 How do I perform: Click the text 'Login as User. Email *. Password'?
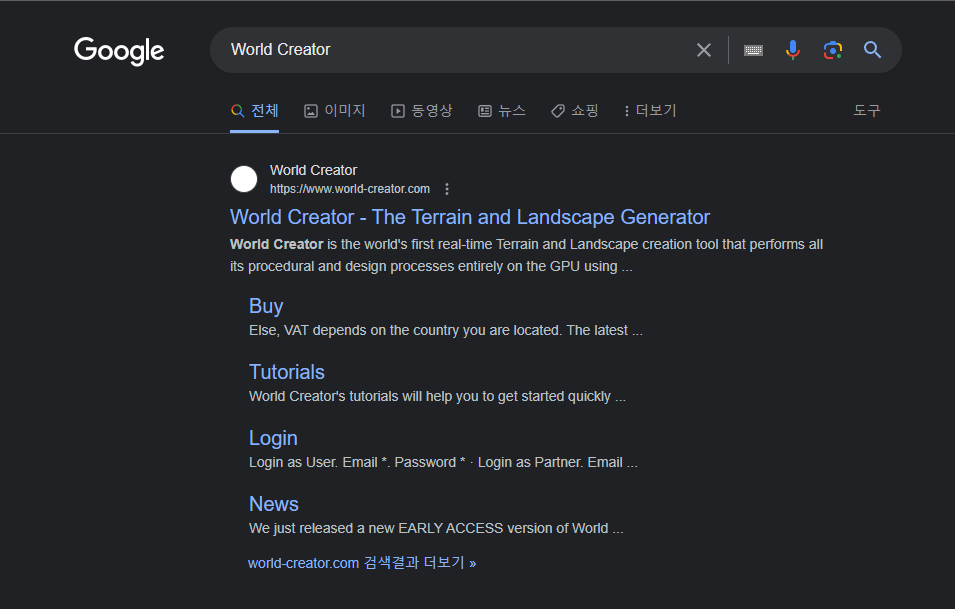tap(443, 463)
